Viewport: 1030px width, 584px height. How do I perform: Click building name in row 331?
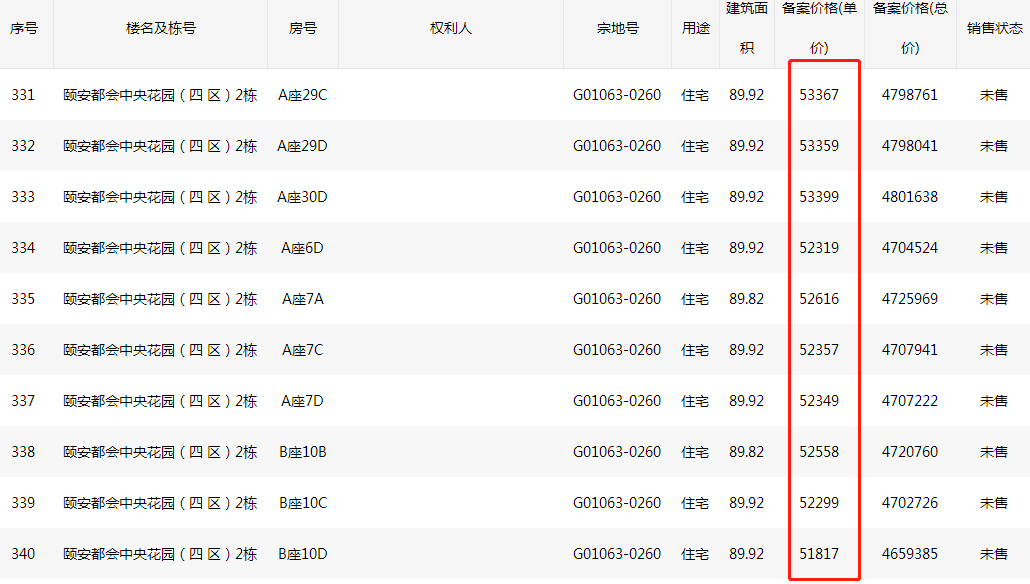click(x=160, y=95)
